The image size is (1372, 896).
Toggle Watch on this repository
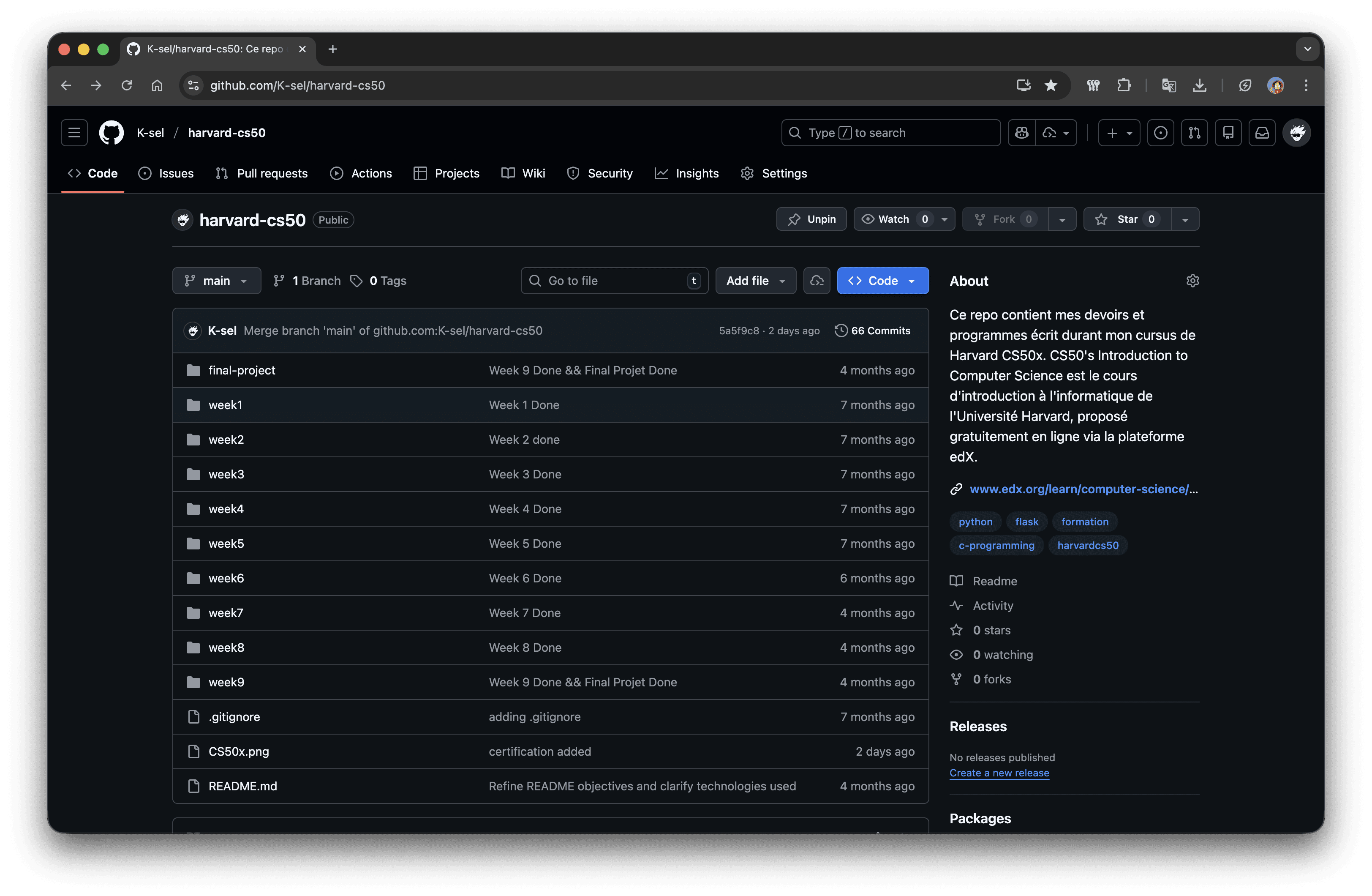(893, 219)
